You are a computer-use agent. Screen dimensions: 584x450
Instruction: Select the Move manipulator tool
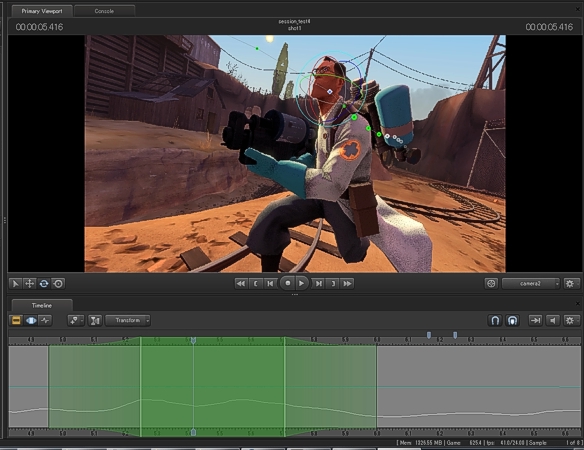click(29, 283)
